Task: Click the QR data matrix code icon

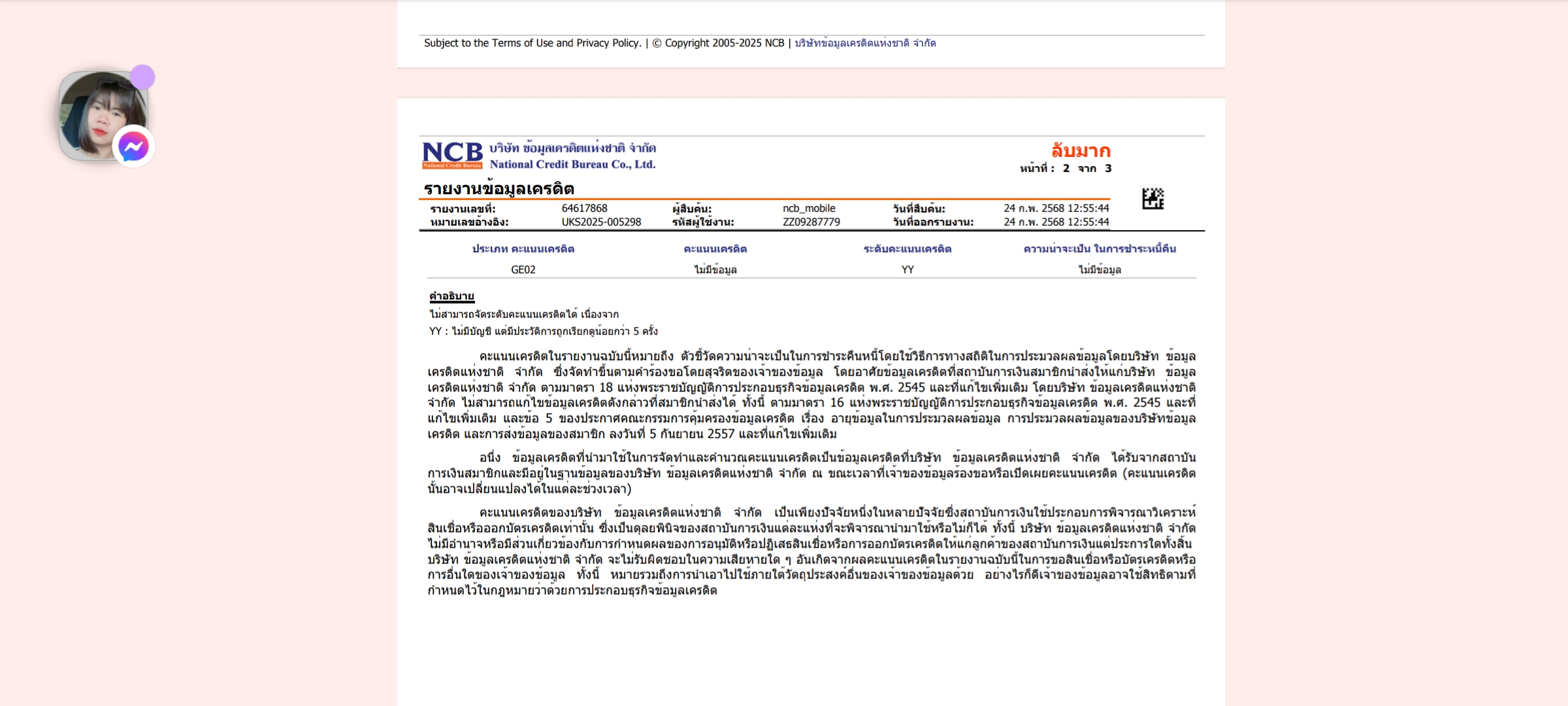Action: [x=1153, y=199]
